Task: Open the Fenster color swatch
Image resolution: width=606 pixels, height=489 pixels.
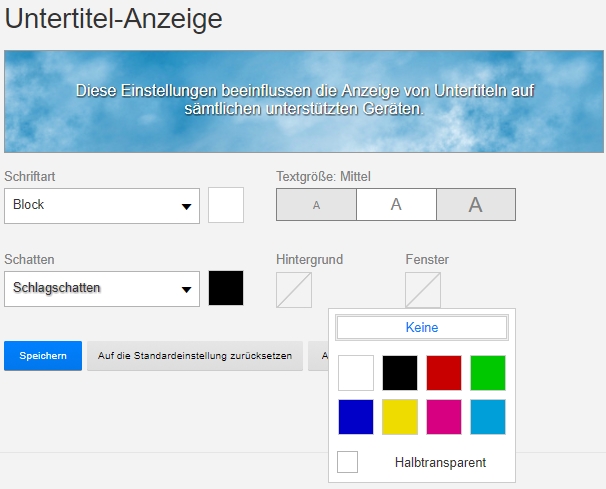Action: click(x=423, y=290)
